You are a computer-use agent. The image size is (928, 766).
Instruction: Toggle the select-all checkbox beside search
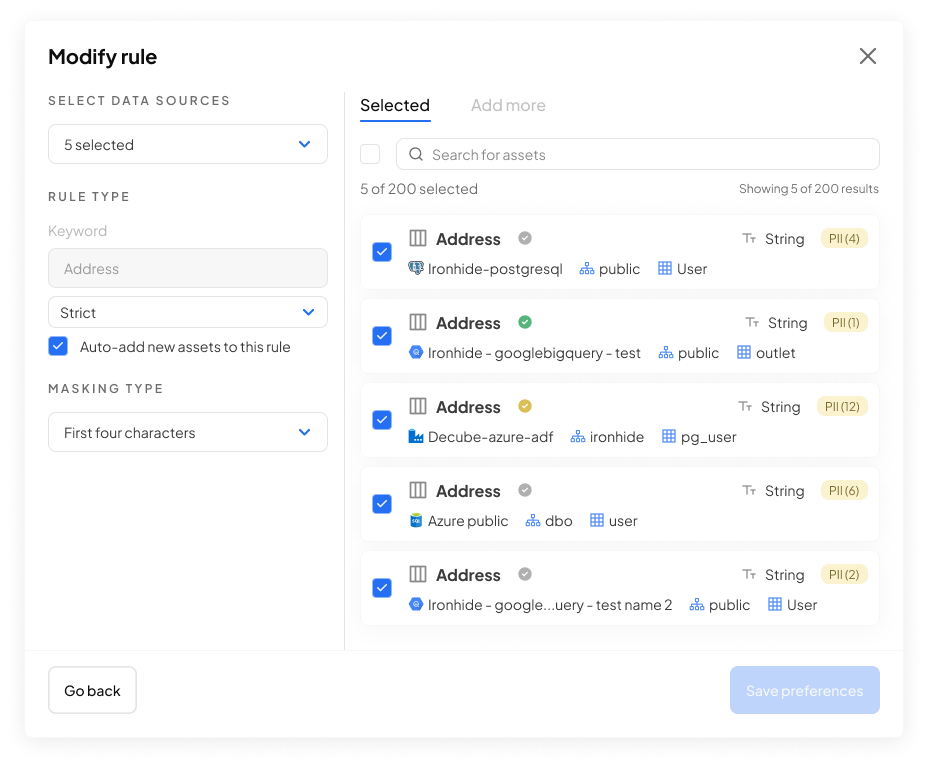[370, 154]
